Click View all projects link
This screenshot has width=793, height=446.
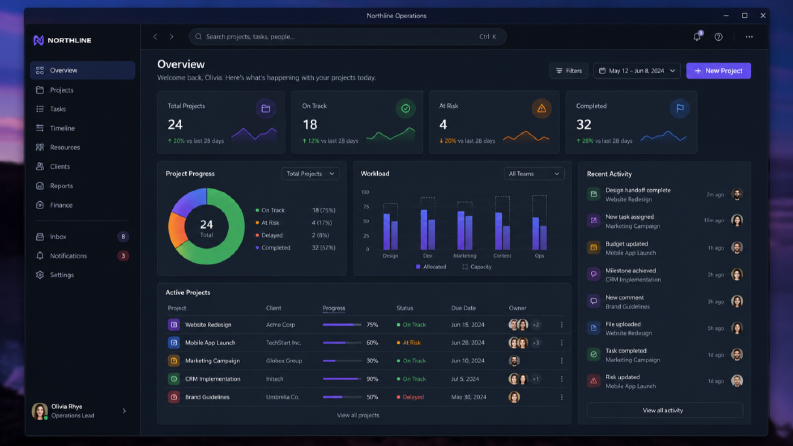358,415
